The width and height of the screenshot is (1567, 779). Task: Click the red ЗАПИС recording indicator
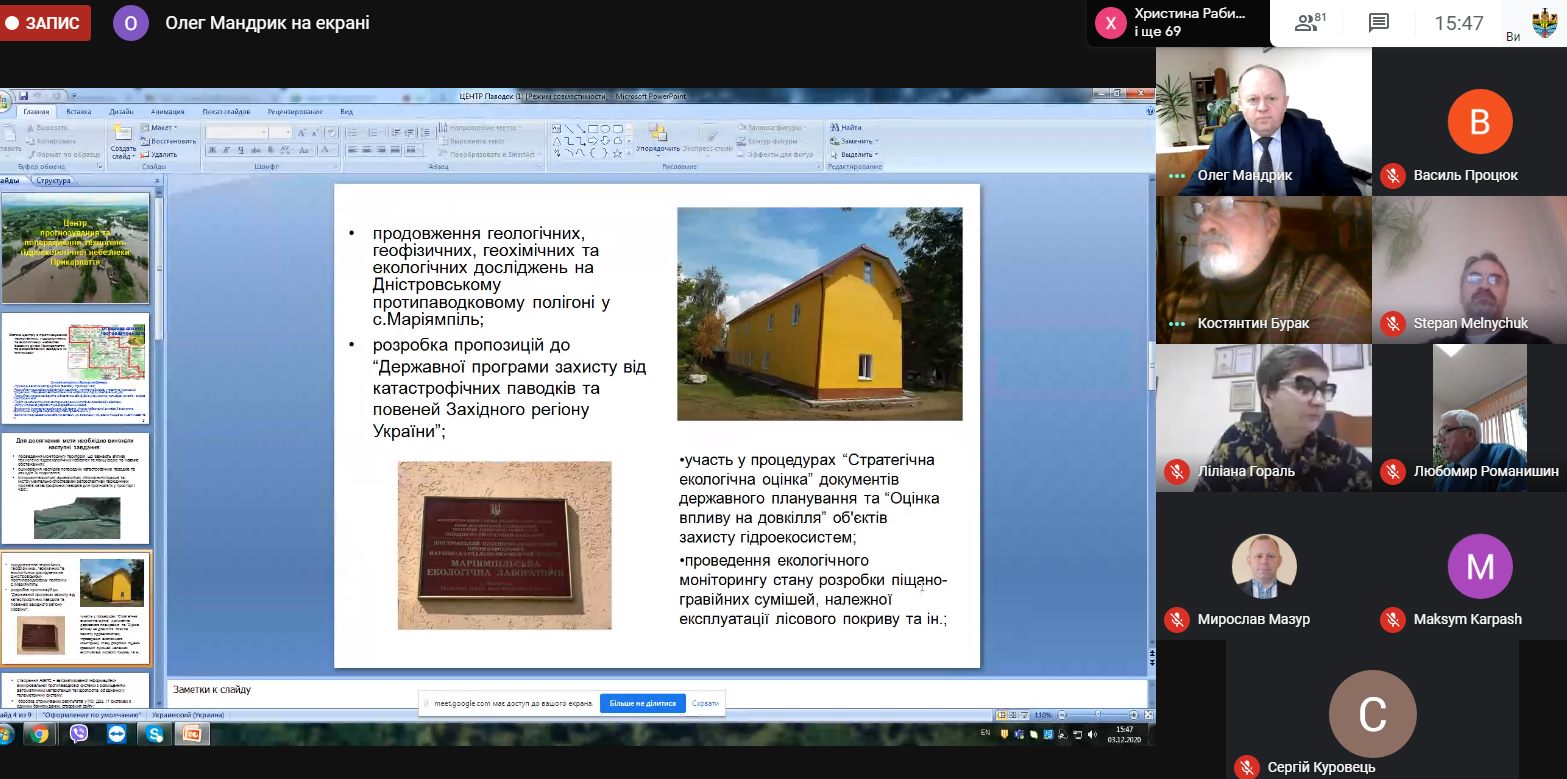[45, 23]
